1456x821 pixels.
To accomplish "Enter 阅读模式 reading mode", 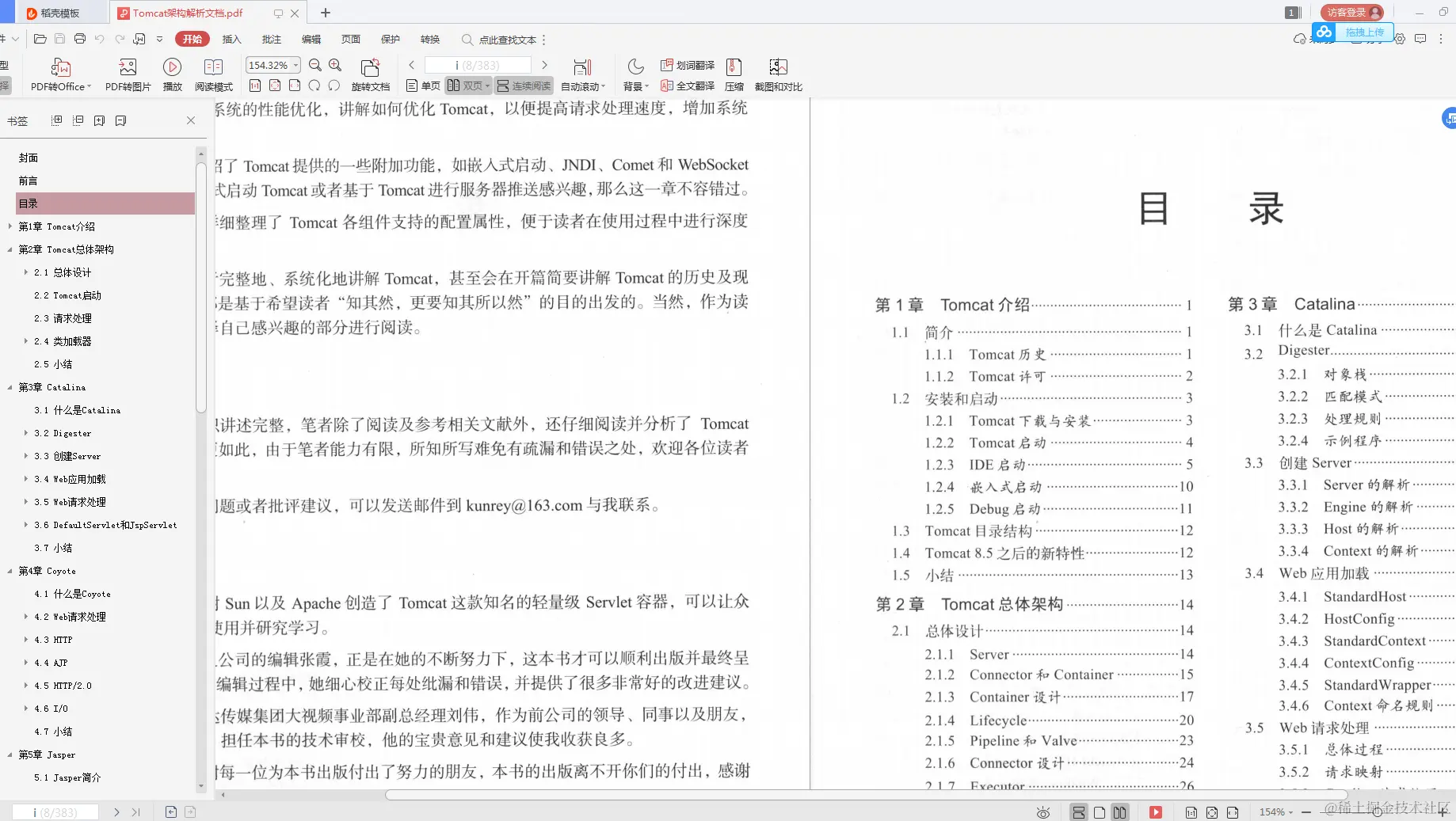I will click(213, 75).
